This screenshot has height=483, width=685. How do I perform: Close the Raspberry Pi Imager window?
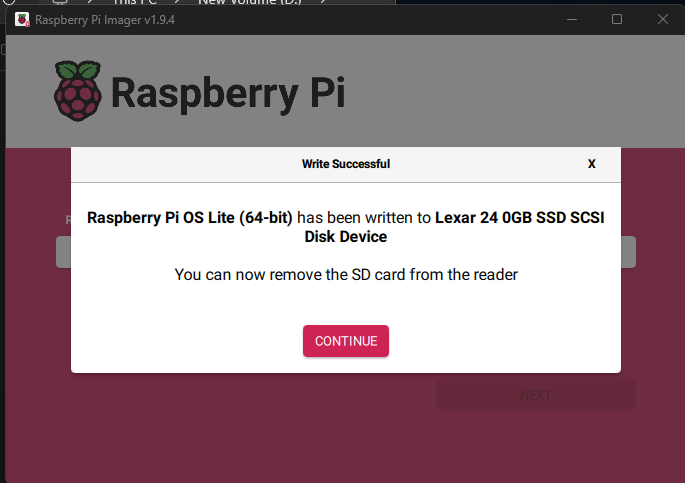pos(663,19)
